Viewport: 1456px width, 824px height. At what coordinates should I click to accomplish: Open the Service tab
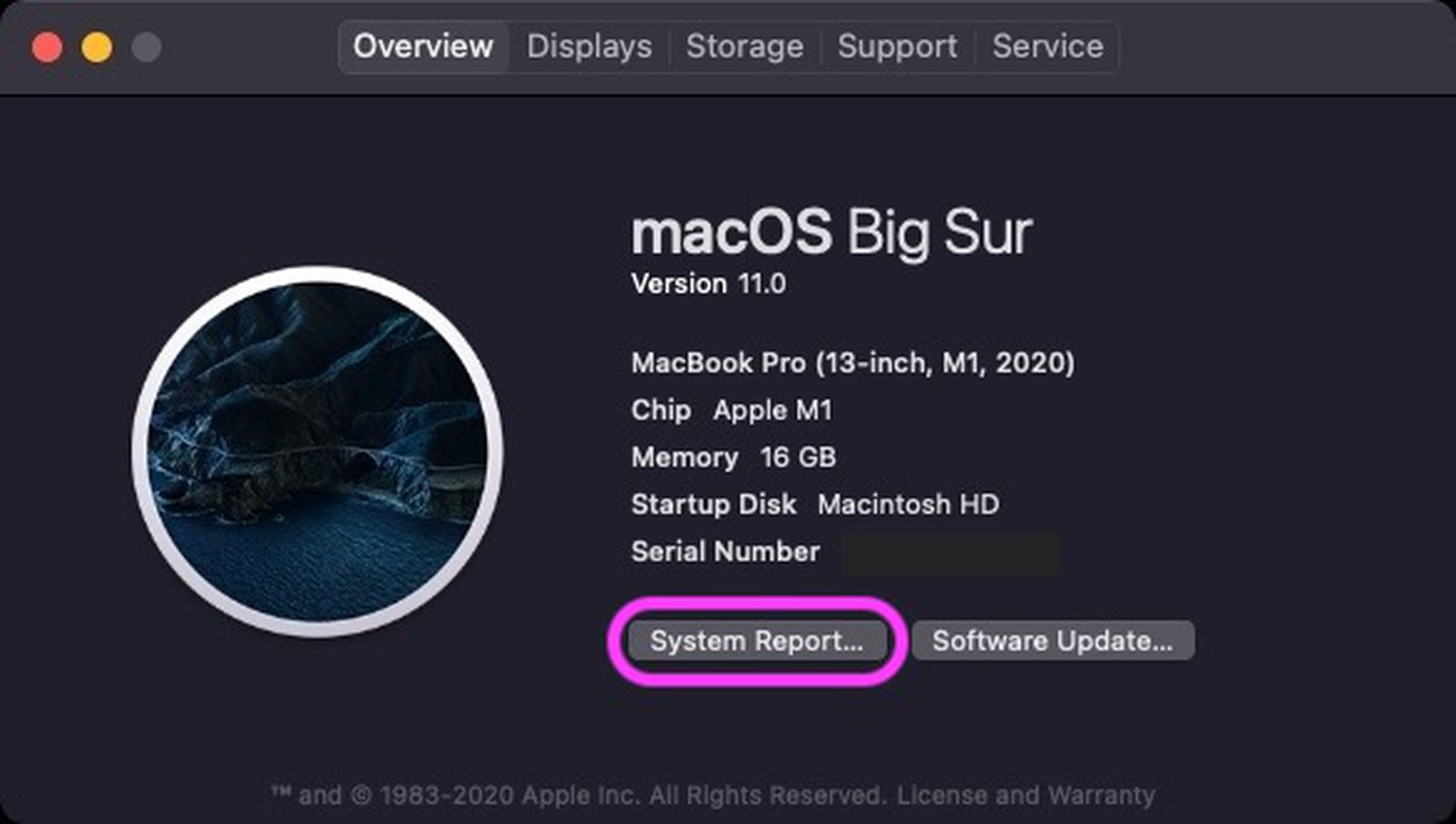coord(1047,46)
